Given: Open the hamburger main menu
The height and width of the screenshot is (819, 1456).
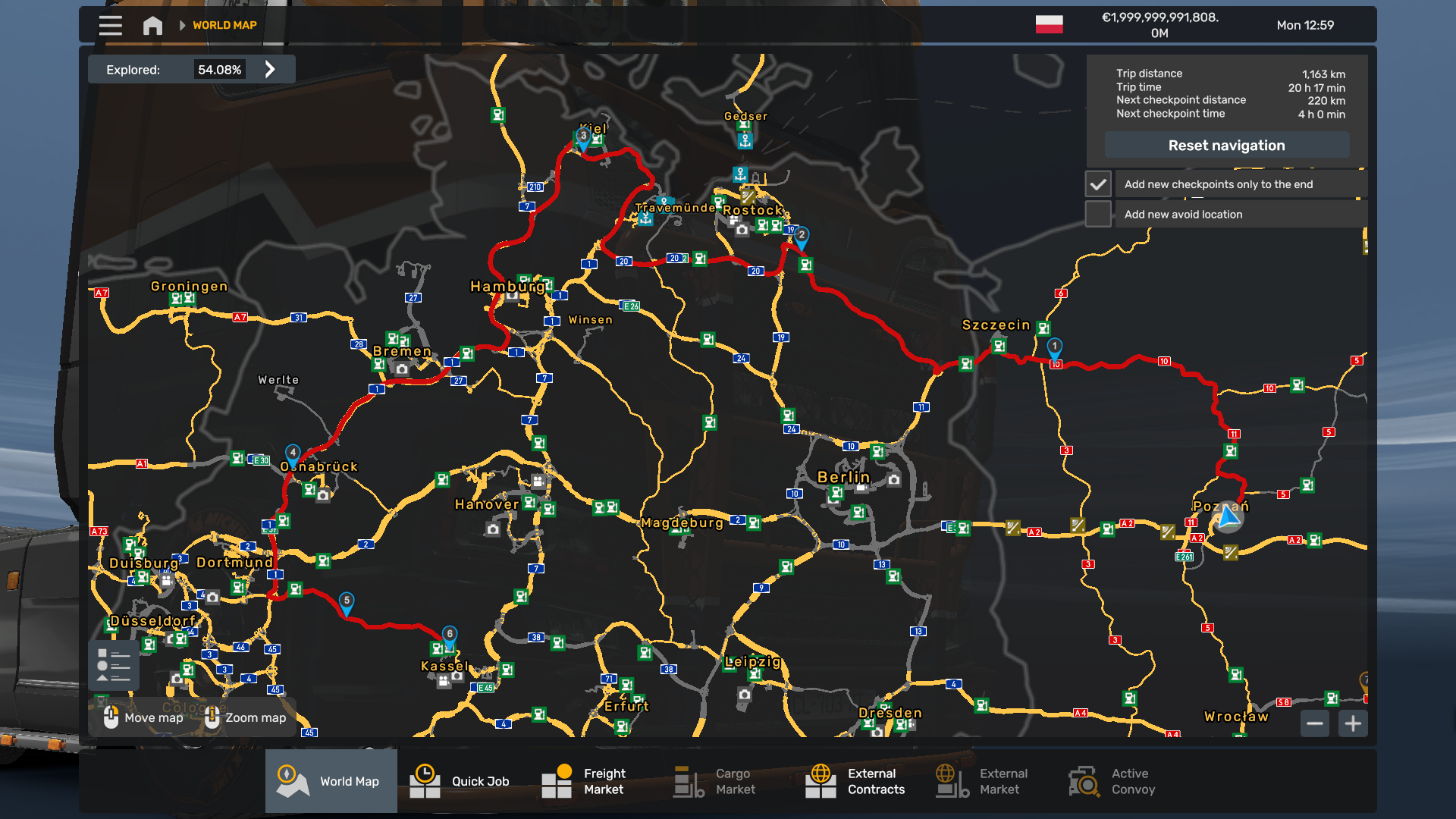Looking at the screenshot, I should pyautogui.click(x=111, y=25).
